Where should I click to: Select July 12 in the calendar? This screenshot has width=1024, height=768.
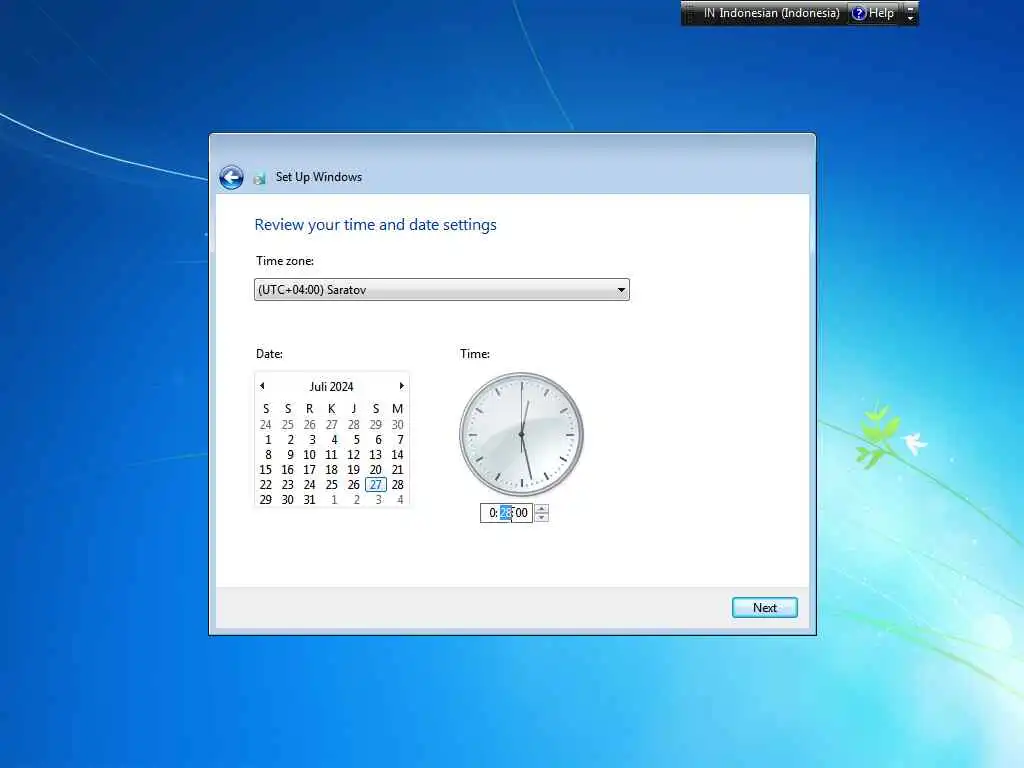tap(353, 455)
